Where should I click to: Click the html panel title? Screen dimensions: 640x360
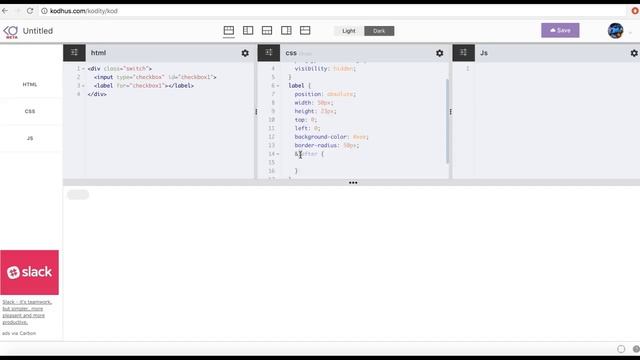pyautogui.click(x=98, y=53)
